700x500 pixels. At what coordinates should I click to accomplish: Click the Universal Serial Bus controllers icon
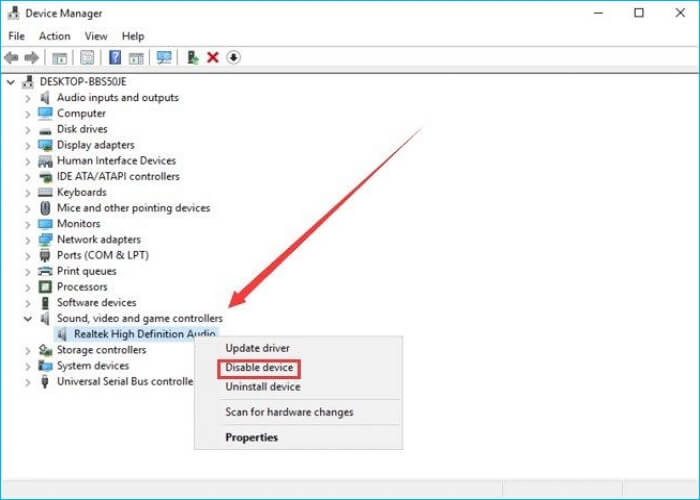coord(45,382)
